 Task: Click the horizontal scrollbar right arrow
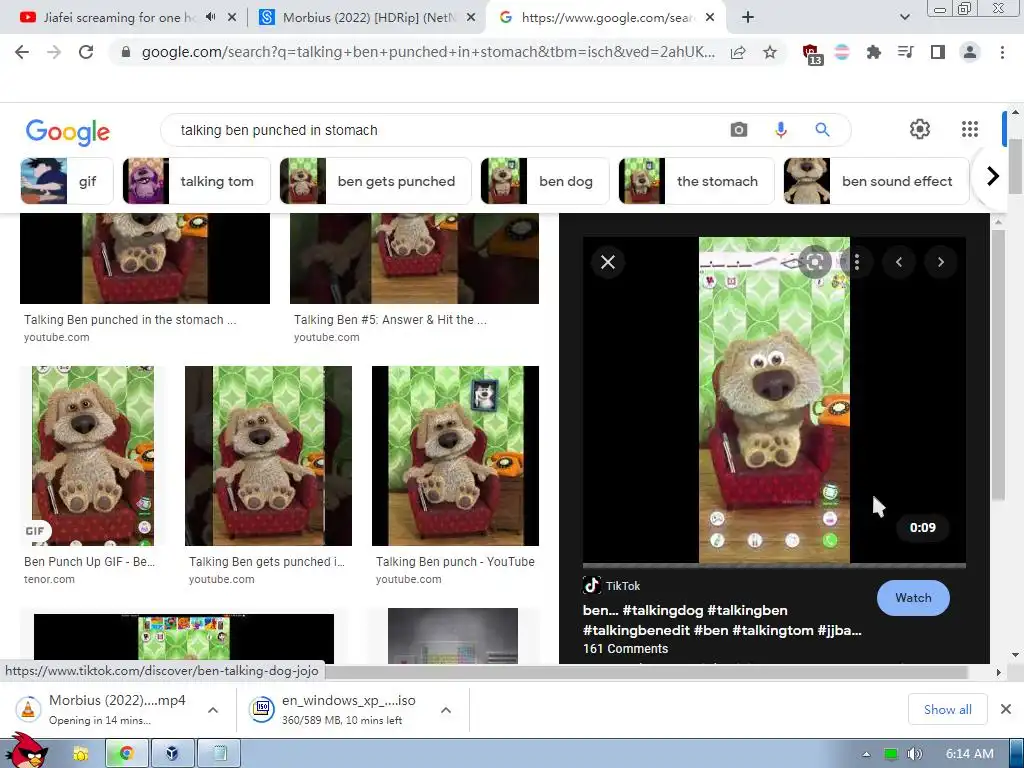998,672
